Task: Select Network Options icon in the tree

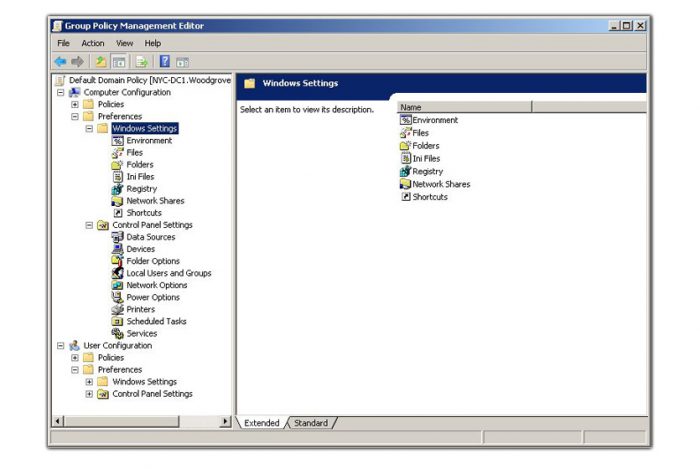Action: tap(117, 285)
